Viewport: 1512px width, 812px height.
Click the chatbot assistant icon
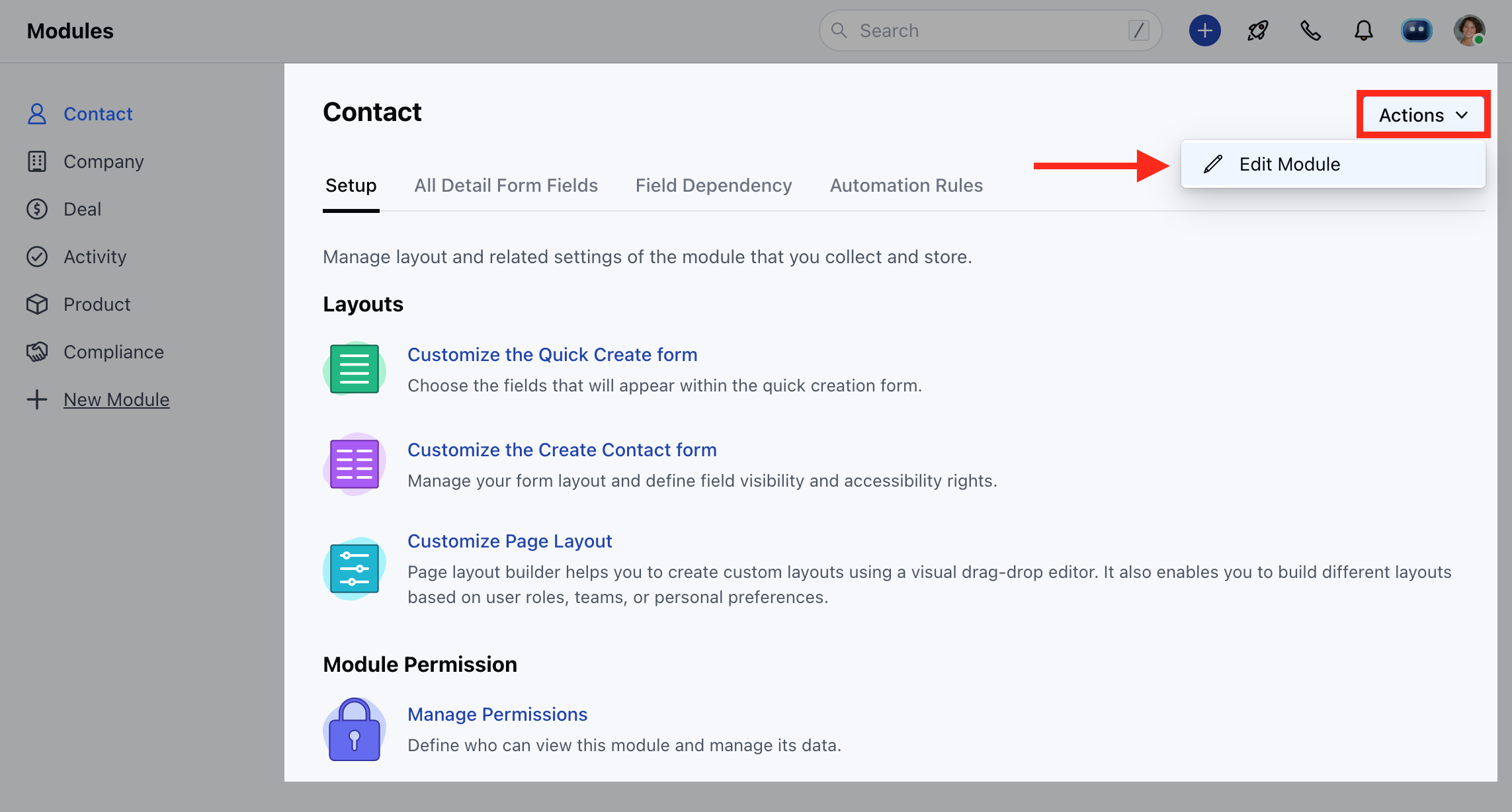coord(1416,30)
